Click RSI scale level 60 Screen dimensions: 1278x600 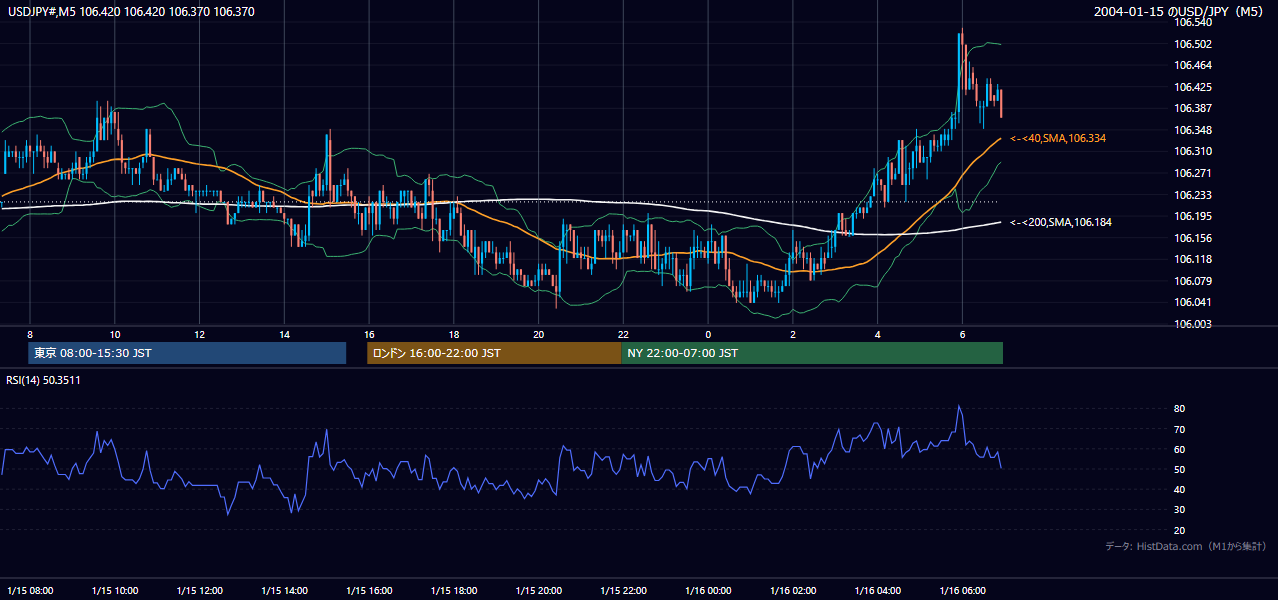(1179, 449)
